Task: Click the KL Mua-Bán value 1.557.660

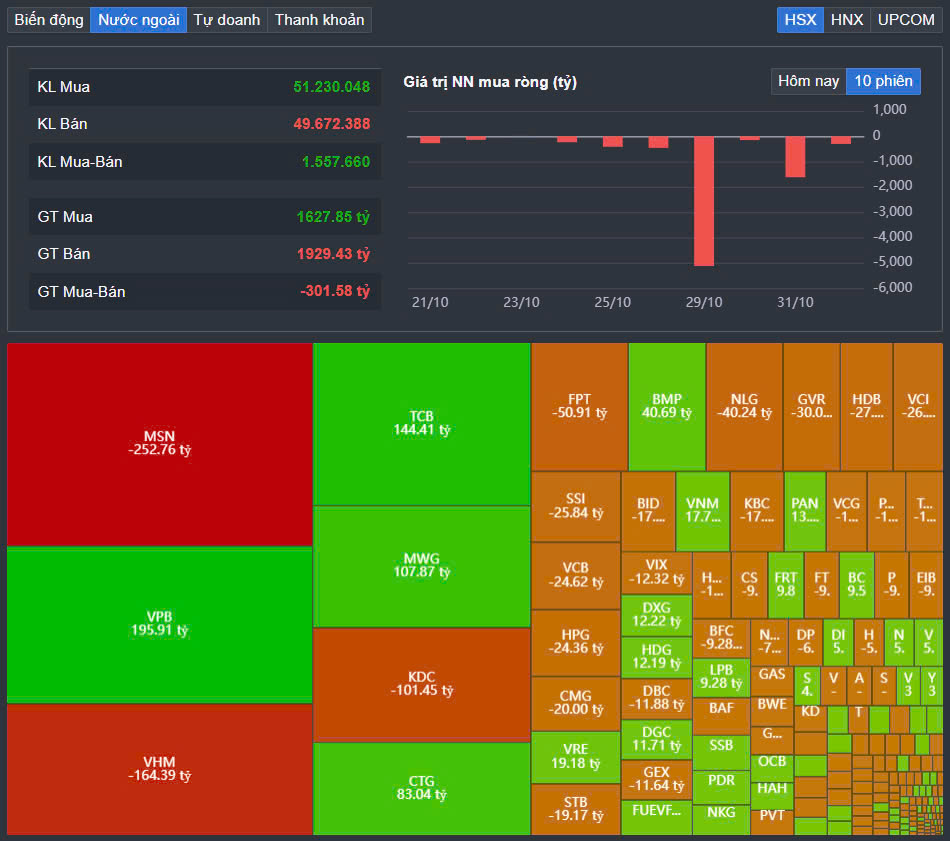Action: tap(336, 162)
